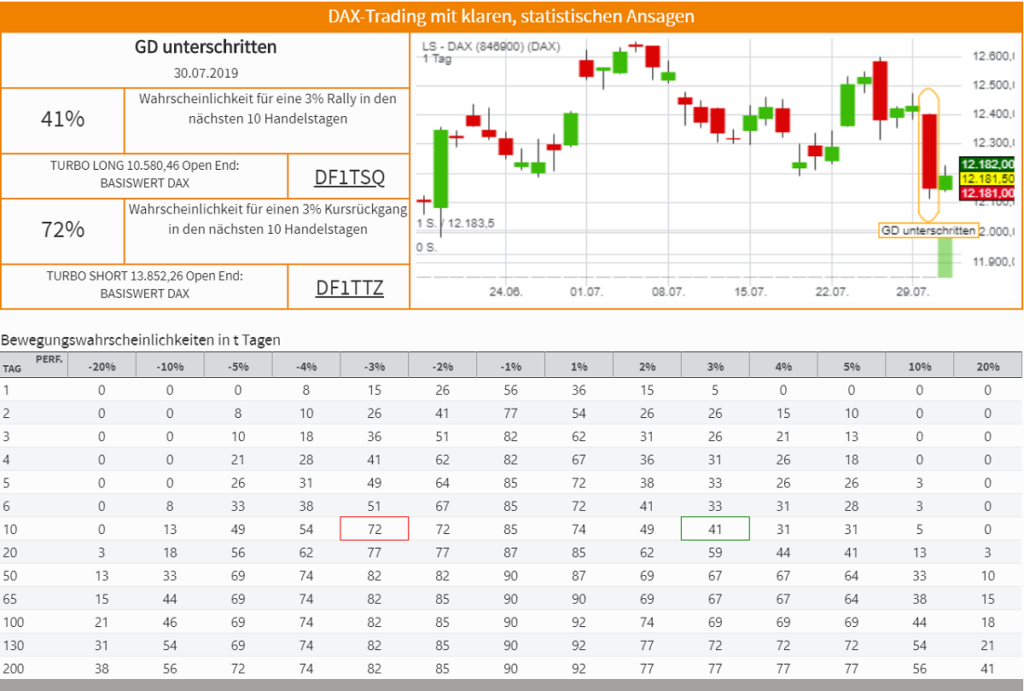Click the yellow 12.181,50 price tag
Viewport: 1024px width, 691px height.
point(987,178)
